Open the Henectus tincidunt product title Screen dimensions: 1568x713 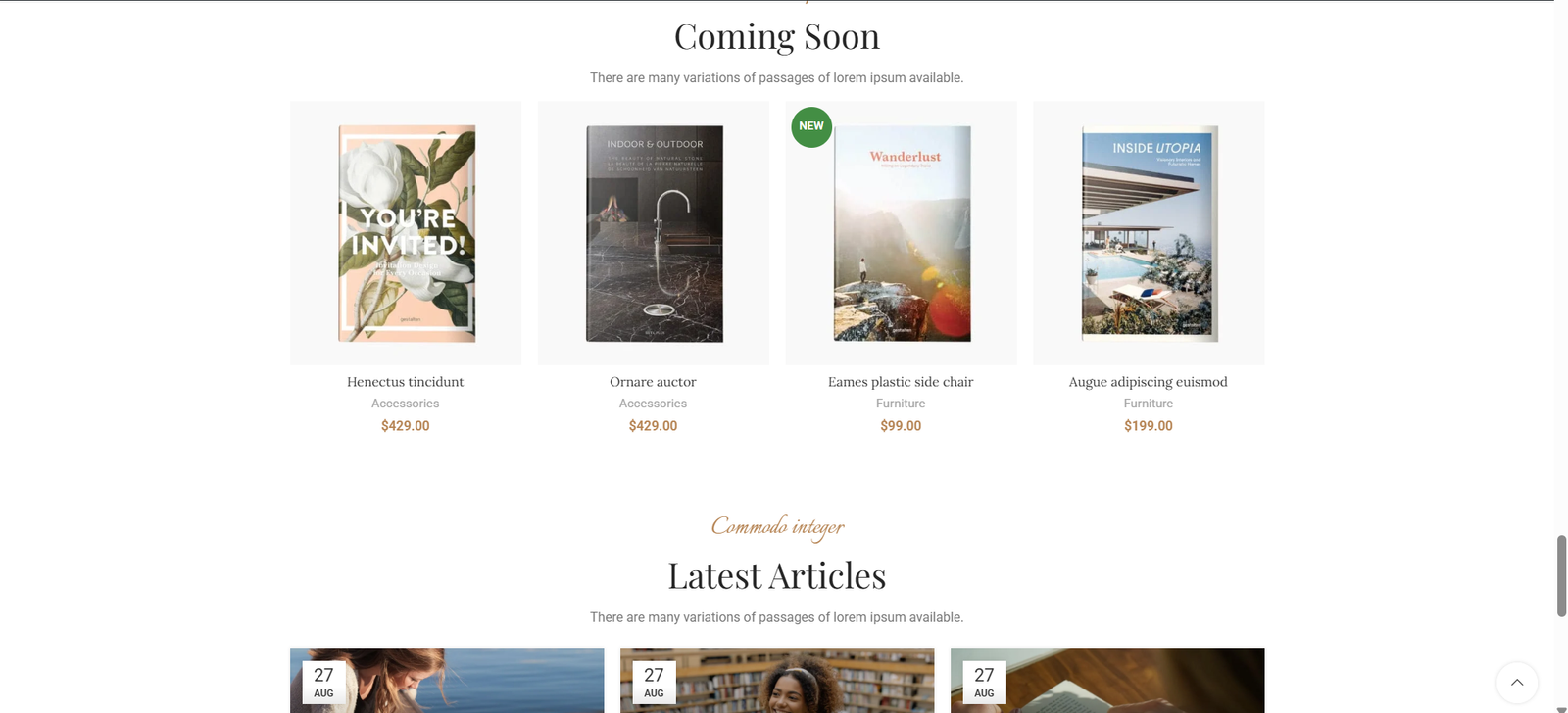click(406, 382)
